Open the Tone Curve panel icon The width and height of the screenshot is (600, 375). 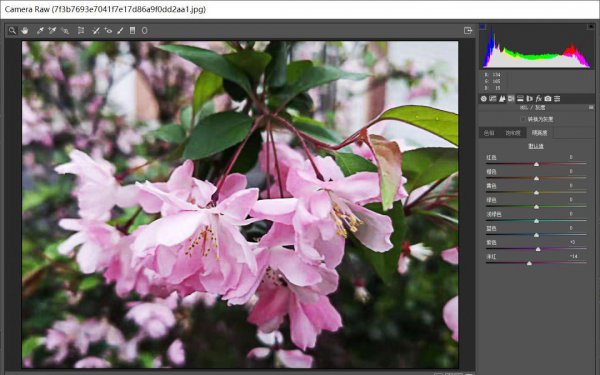tap(493, 99)
